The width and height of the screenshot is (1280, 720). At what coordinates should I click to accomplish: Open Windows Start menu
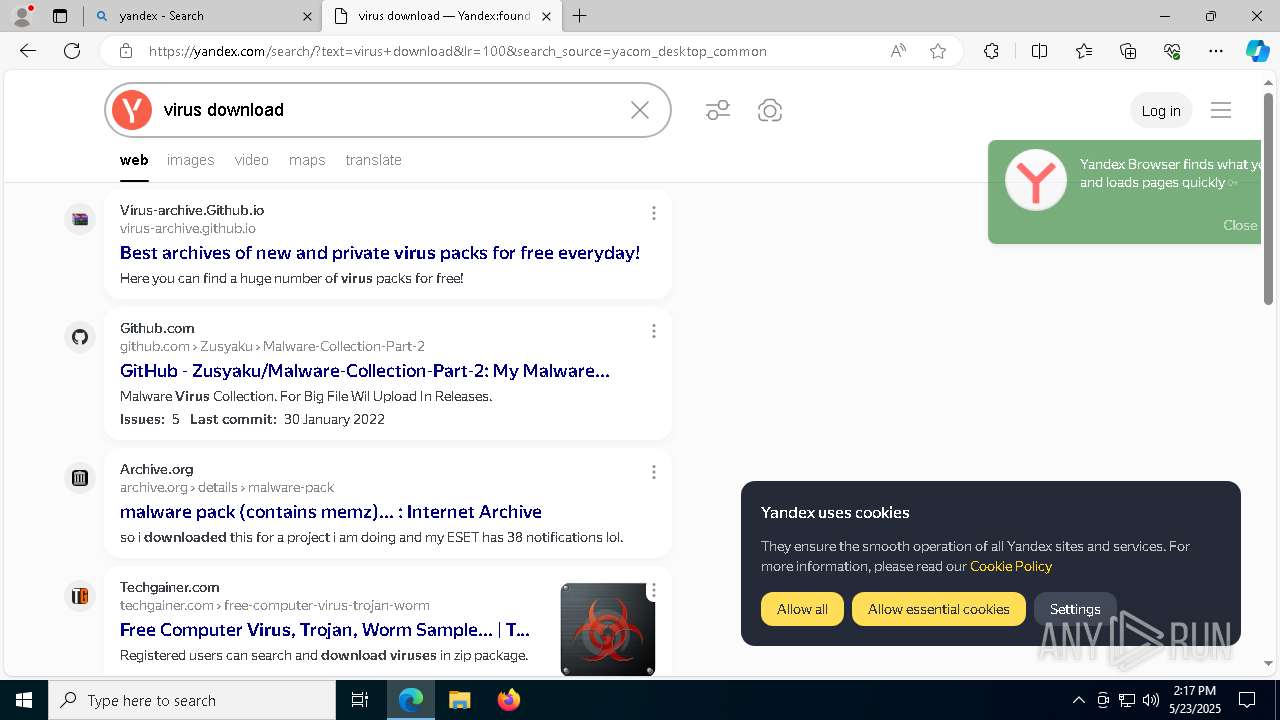click(x=24, y=700)
